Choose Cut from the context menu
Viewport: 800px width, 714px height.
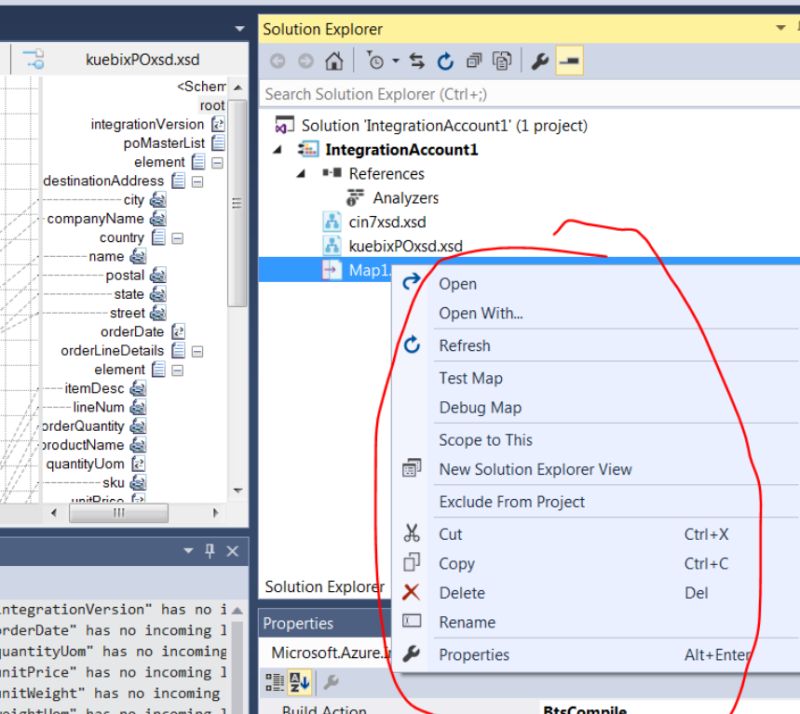coord(451,534)
